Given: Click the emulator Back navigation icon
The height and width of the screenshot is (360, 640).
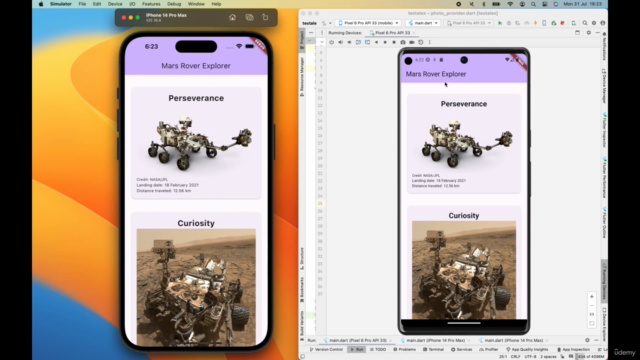Looking at the screenshot, I should 376,42.
